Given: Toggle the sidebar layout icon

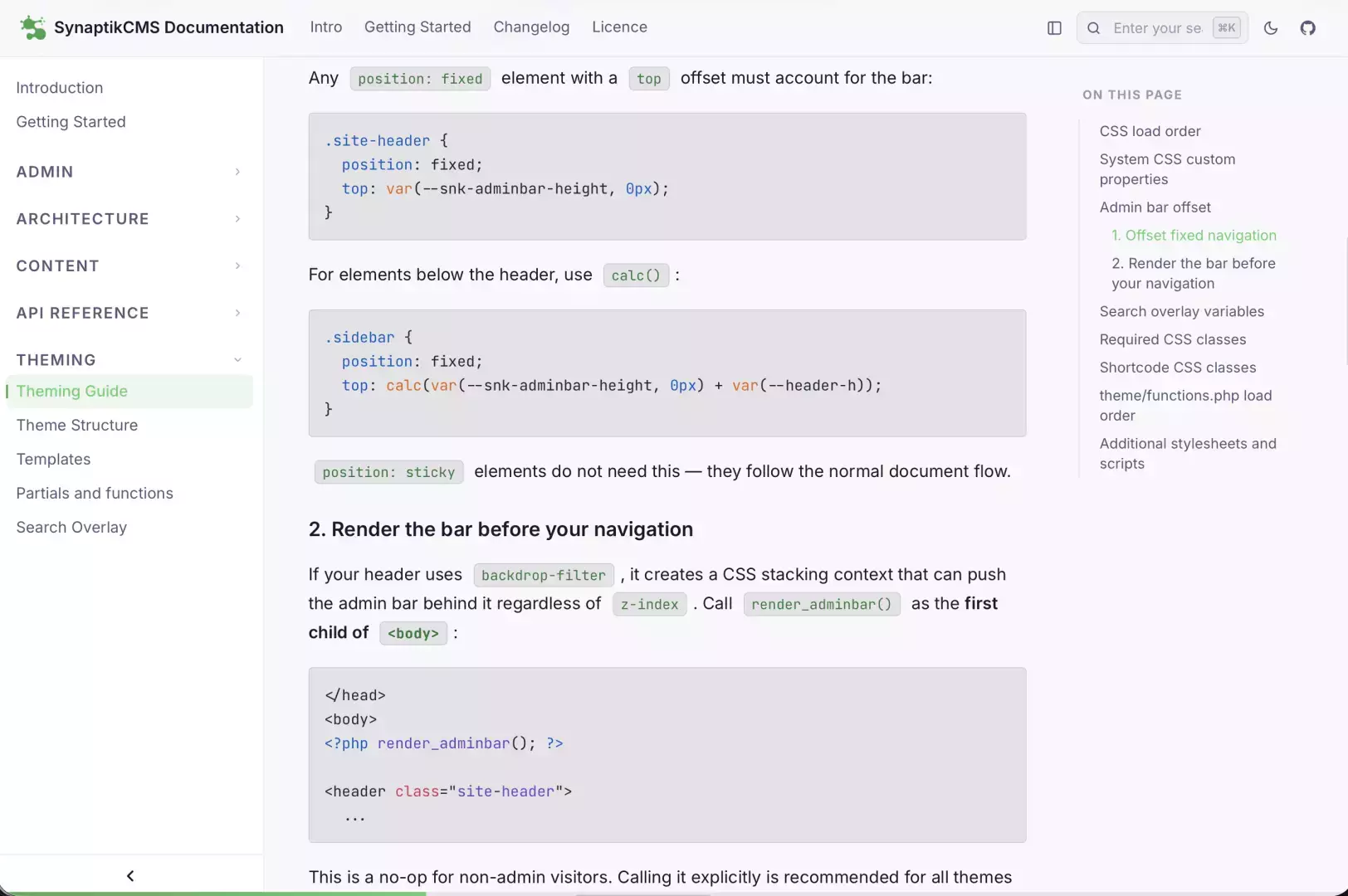Looking at the screenshot, I should point(1054,28).
